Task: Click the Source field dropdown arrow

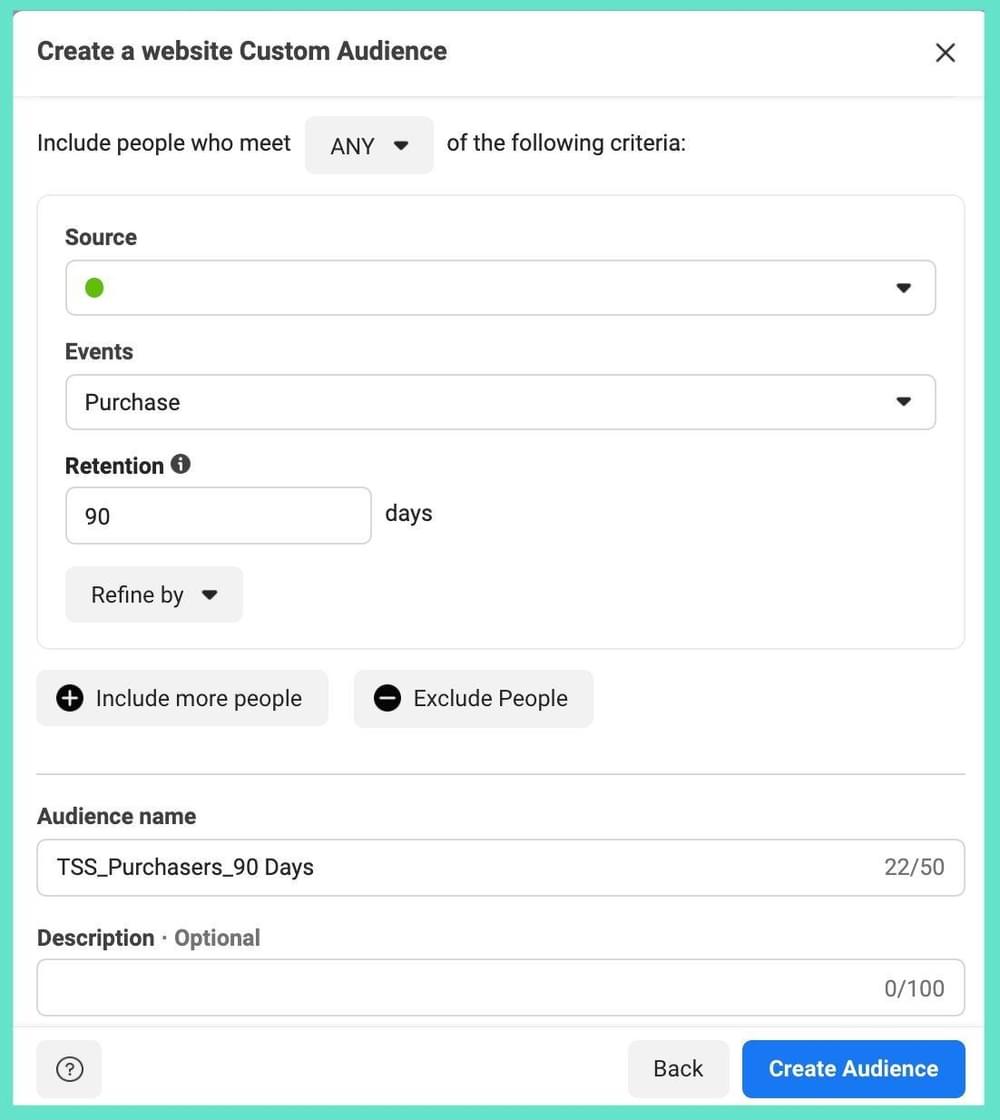Action: point(903,287)
